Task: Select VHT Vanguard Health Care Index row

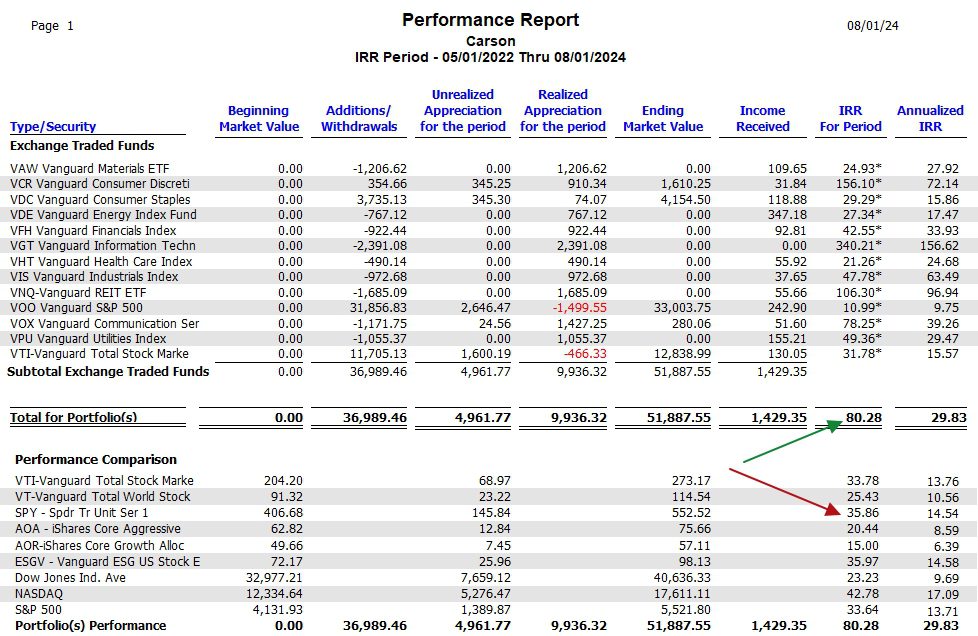Action: click(488, 261)
